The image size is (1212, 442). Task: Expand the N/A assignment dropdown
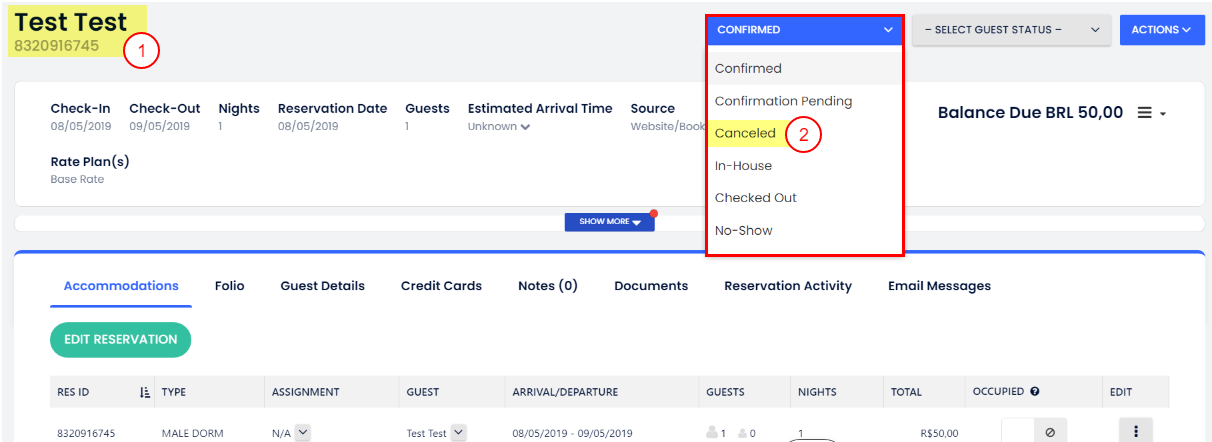[303, 433]
